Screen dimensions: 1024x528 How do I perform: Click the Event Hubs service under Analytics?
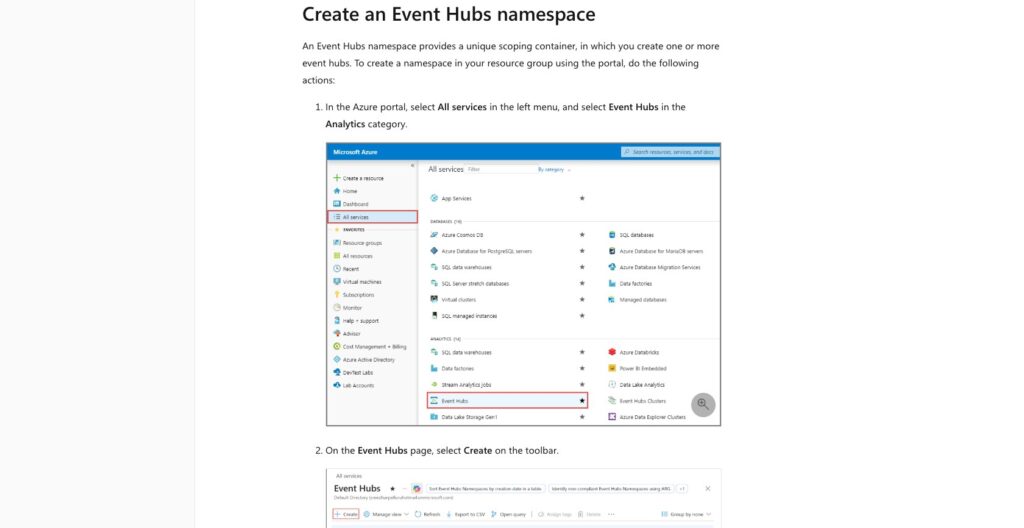click(507, 401)
